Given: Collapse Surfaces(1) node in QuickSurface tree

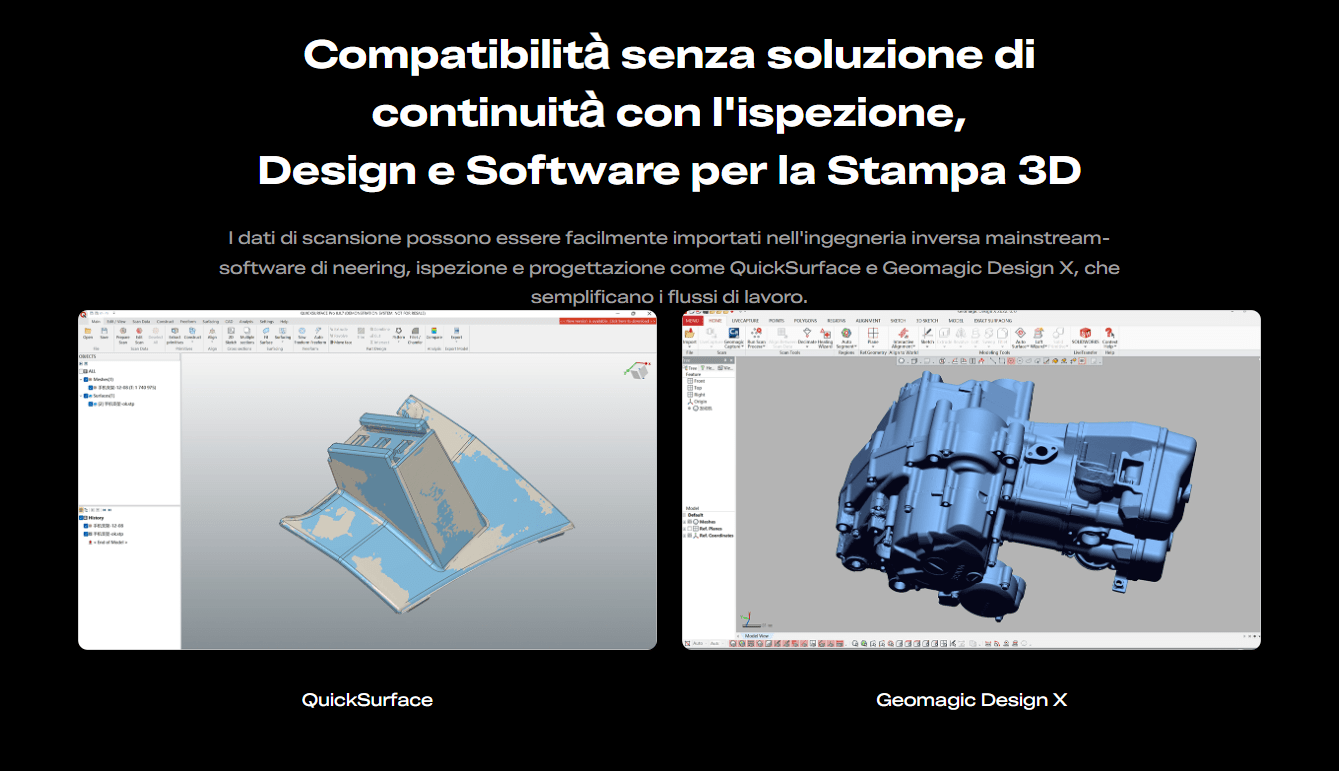Looking at the screenshot, I should (81, 396).
